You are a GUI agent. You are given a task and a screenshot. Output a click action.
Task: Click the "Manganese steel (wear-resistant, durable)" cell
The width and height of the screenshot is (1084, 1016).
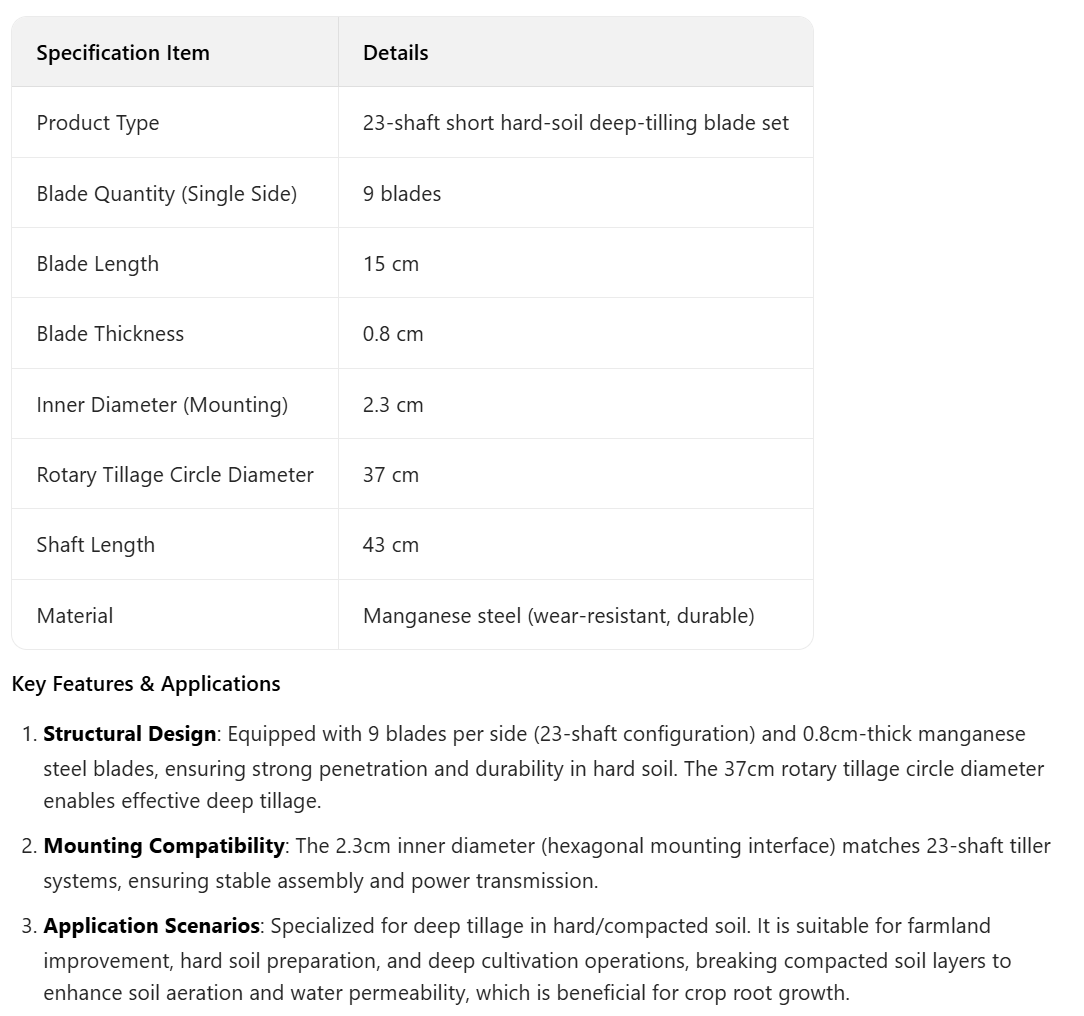[x=558, y=616]
